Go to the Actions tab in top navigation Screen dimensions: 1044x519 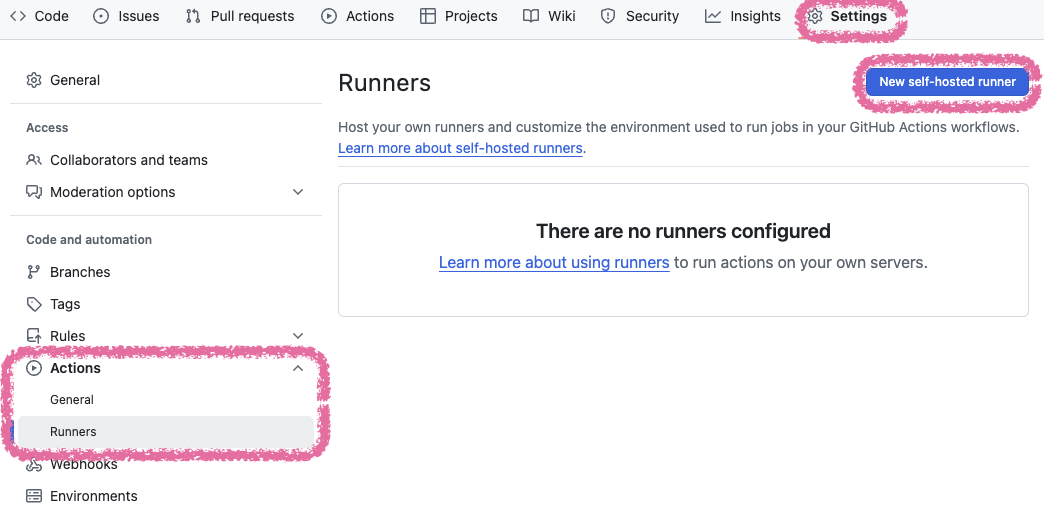pyautogui.click(x=358, y=16)
